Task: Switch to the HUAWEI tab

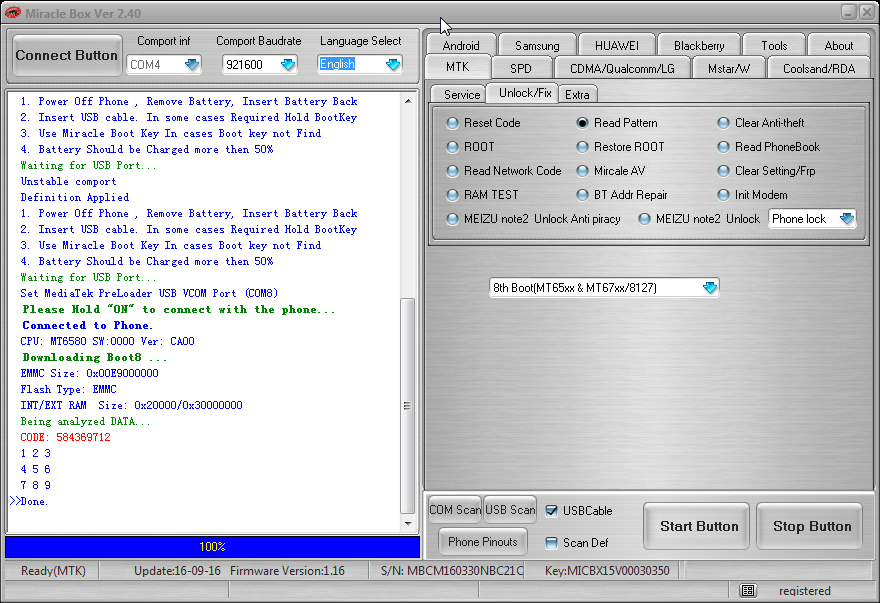Action: [x=617, y=45]
